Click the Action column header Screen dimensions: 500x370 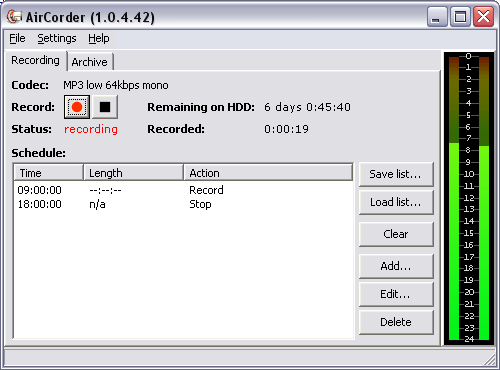[x=268, y=173]
